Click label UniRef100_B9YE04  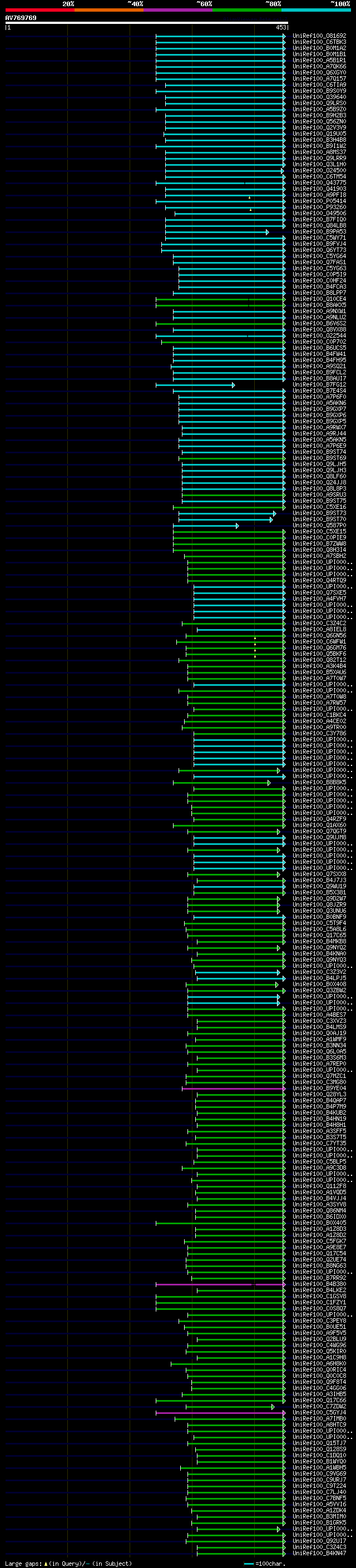(x=319, y=1088)
